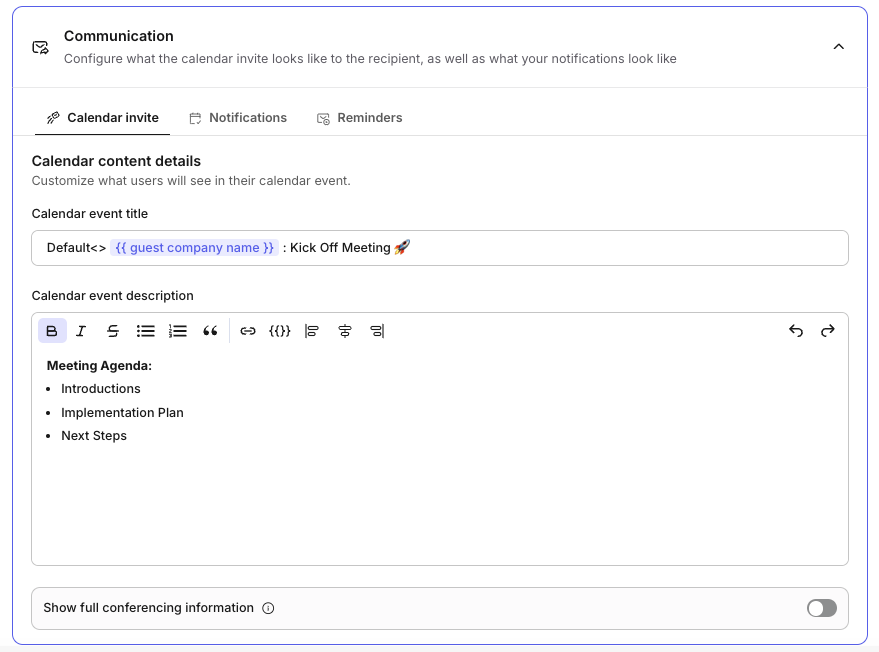879x652 pixels.
Task: Switch to the Notifications tab
Action: coord(238,118)
